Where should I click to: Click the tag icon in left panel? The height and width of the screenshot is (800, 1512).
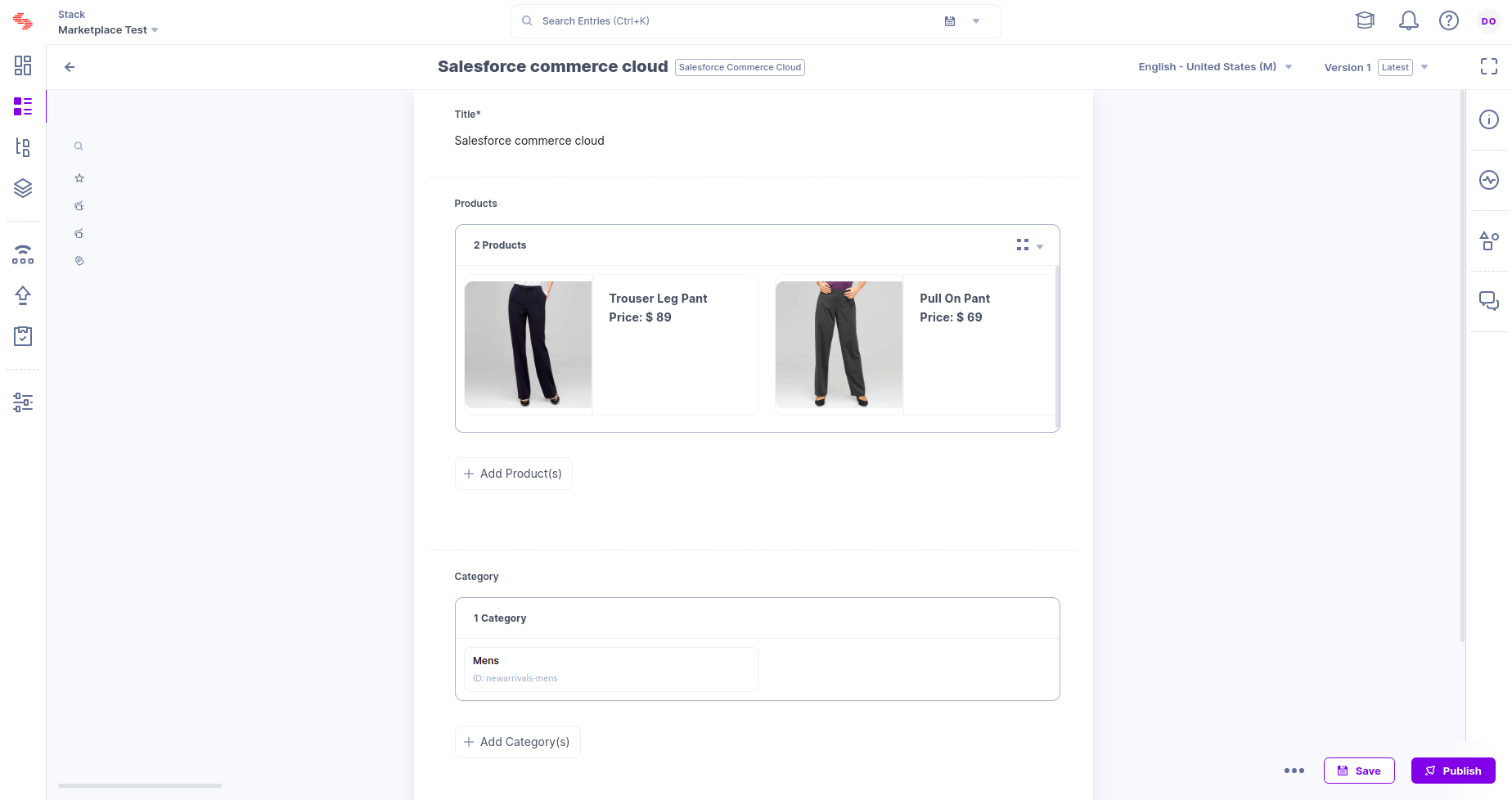click(x=79, y=261)
